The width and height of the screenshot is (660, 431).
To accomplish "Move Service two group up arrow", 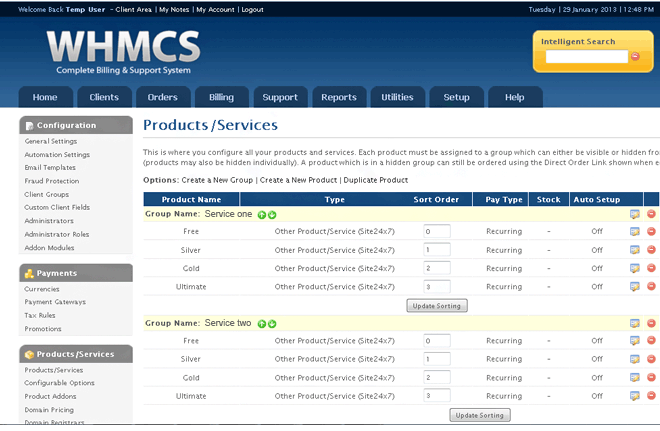I will click(x=262, y=324).
